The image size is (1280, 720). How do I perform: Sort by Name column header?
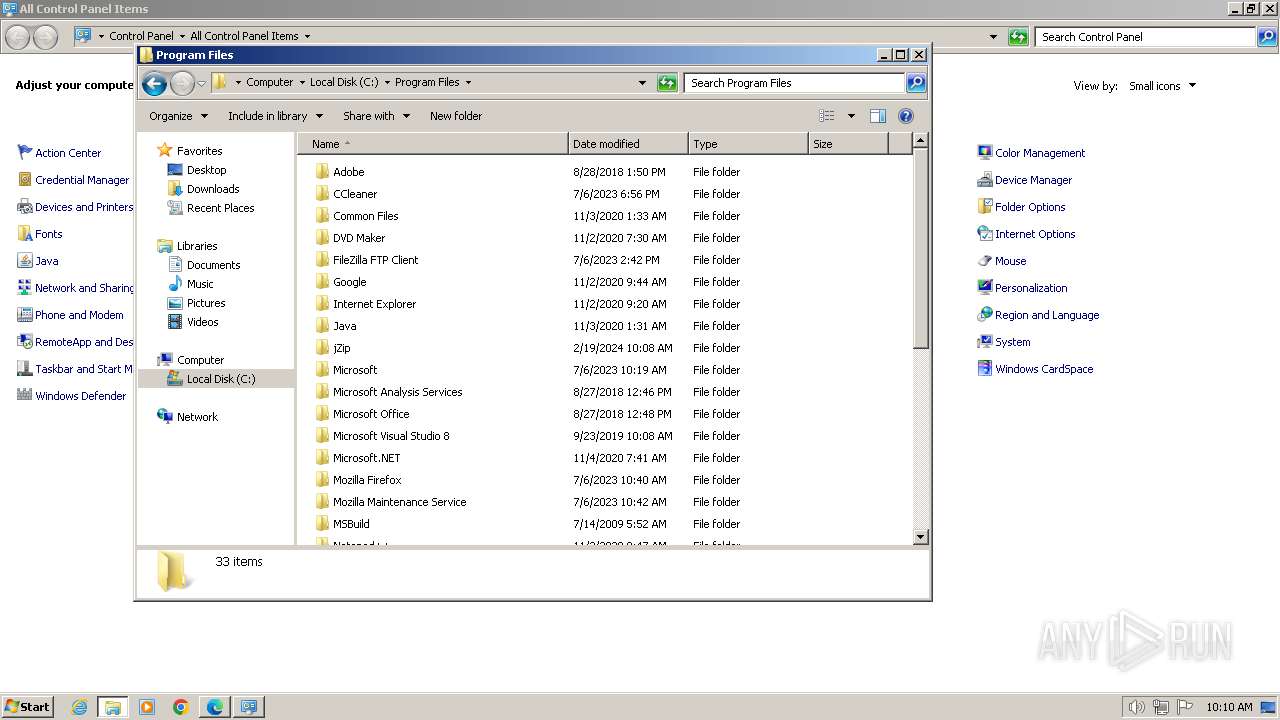(x=433, y=144)
